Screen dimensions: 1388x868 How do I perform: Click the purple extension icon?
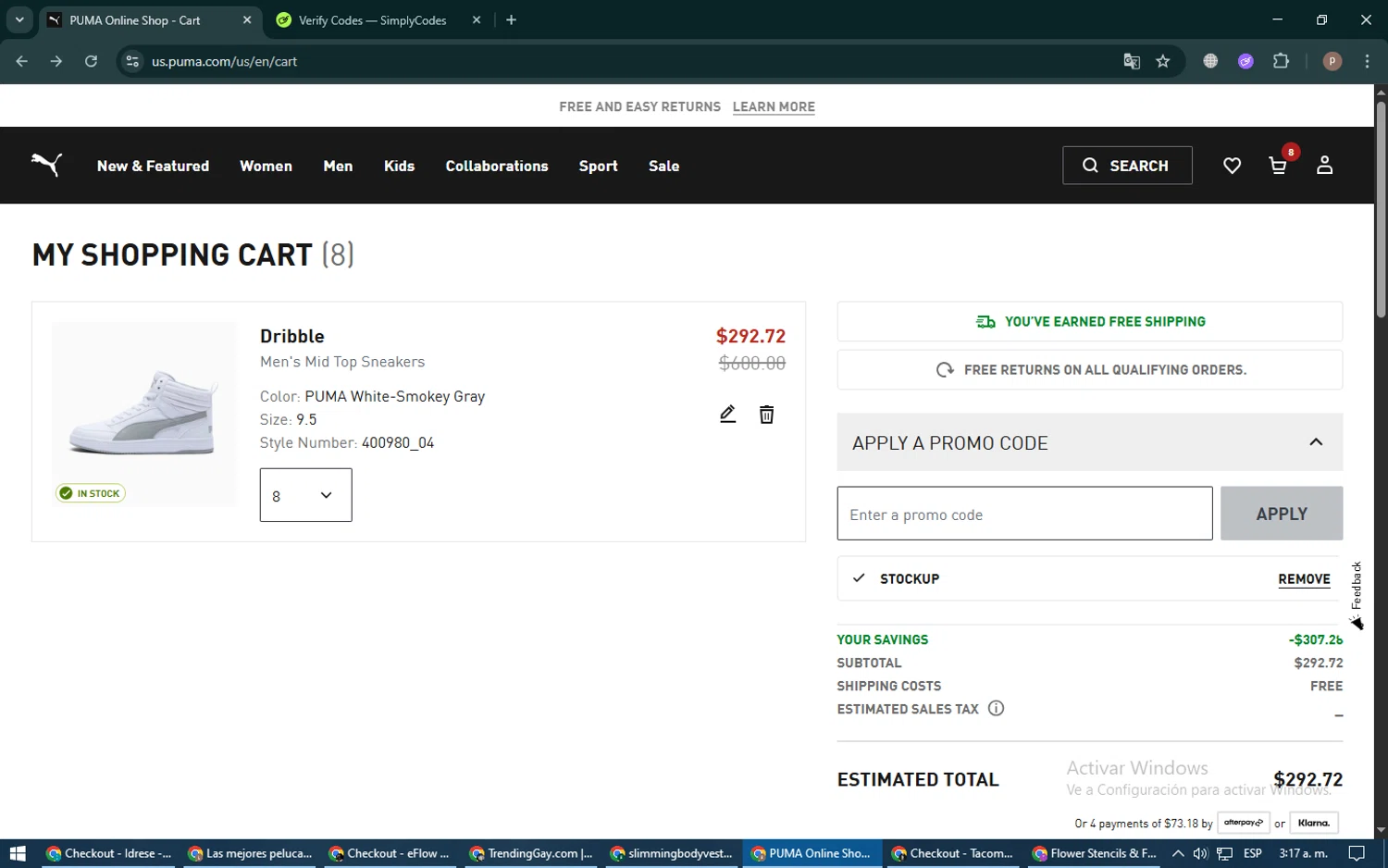1245,61
